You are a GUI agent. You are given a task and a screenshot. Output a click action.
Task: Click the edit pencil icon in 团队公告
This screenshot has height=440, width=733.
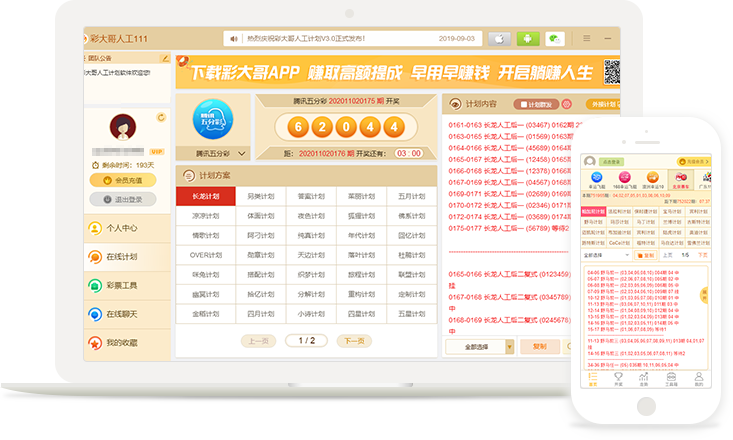click(165, 58)
